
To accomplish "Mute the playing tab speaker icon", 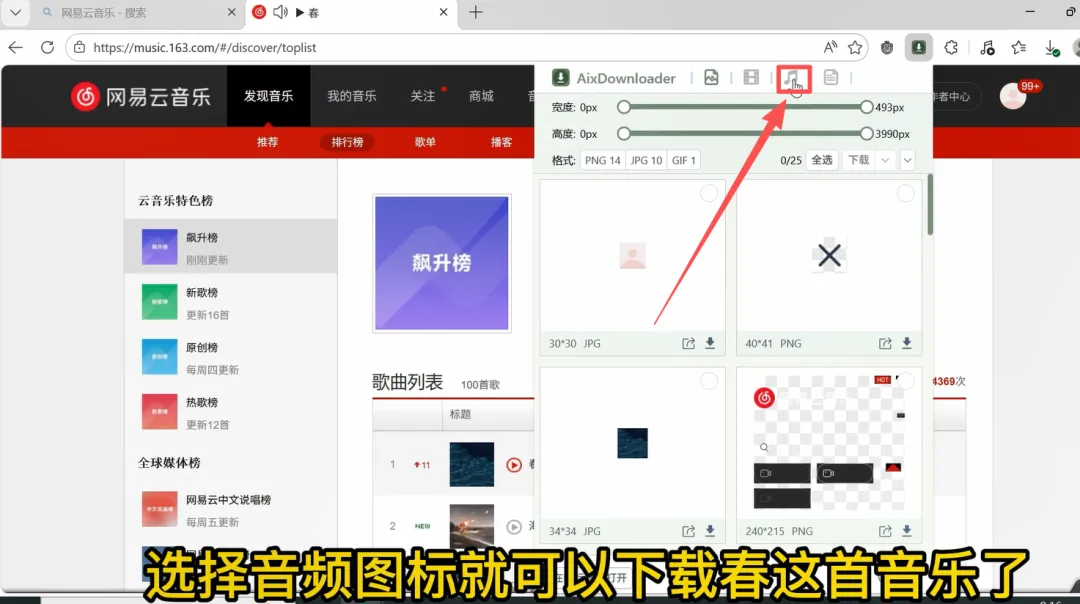I will 280,12.
